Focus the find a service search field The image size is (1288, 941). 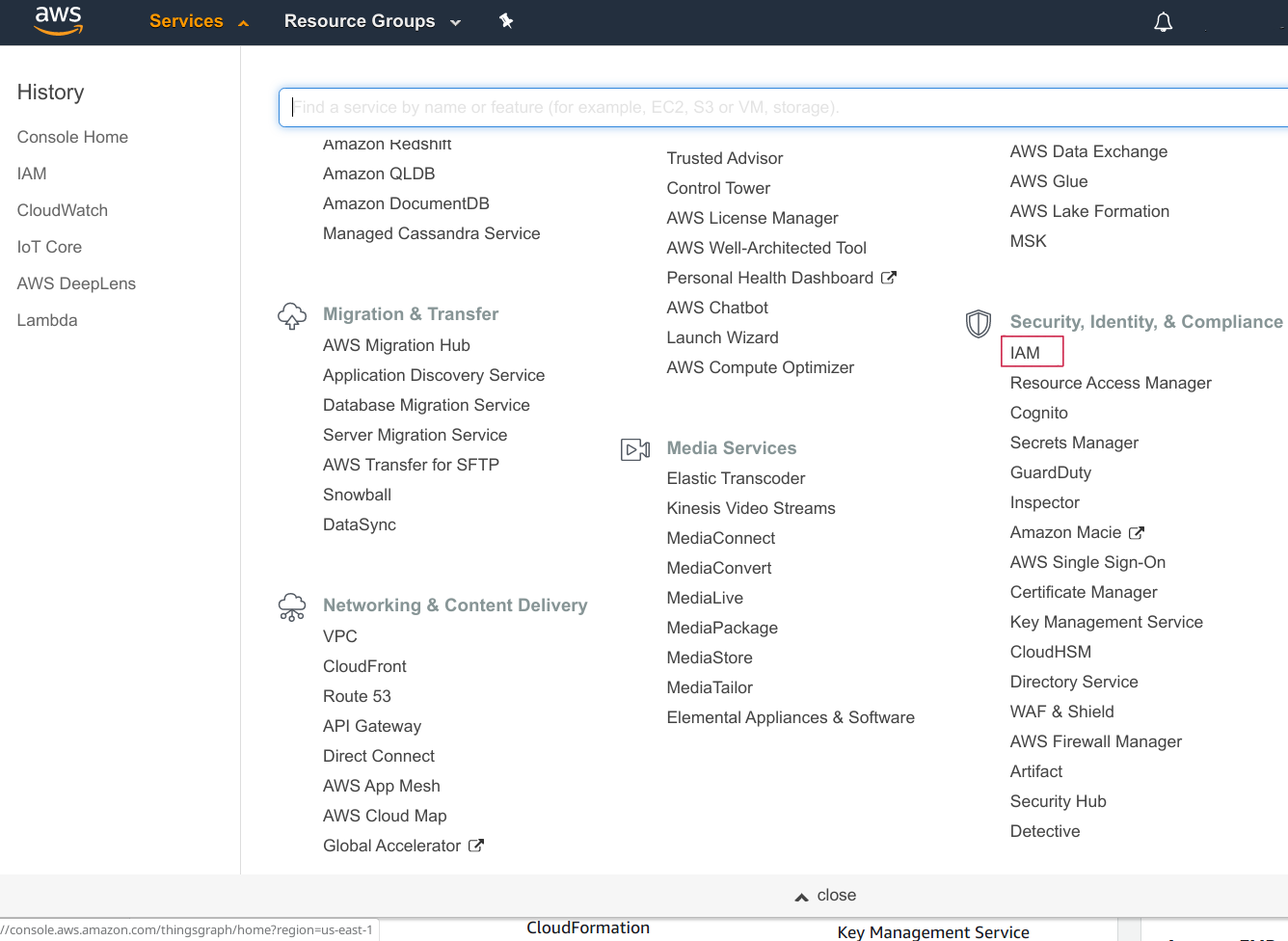pos(783,107)
